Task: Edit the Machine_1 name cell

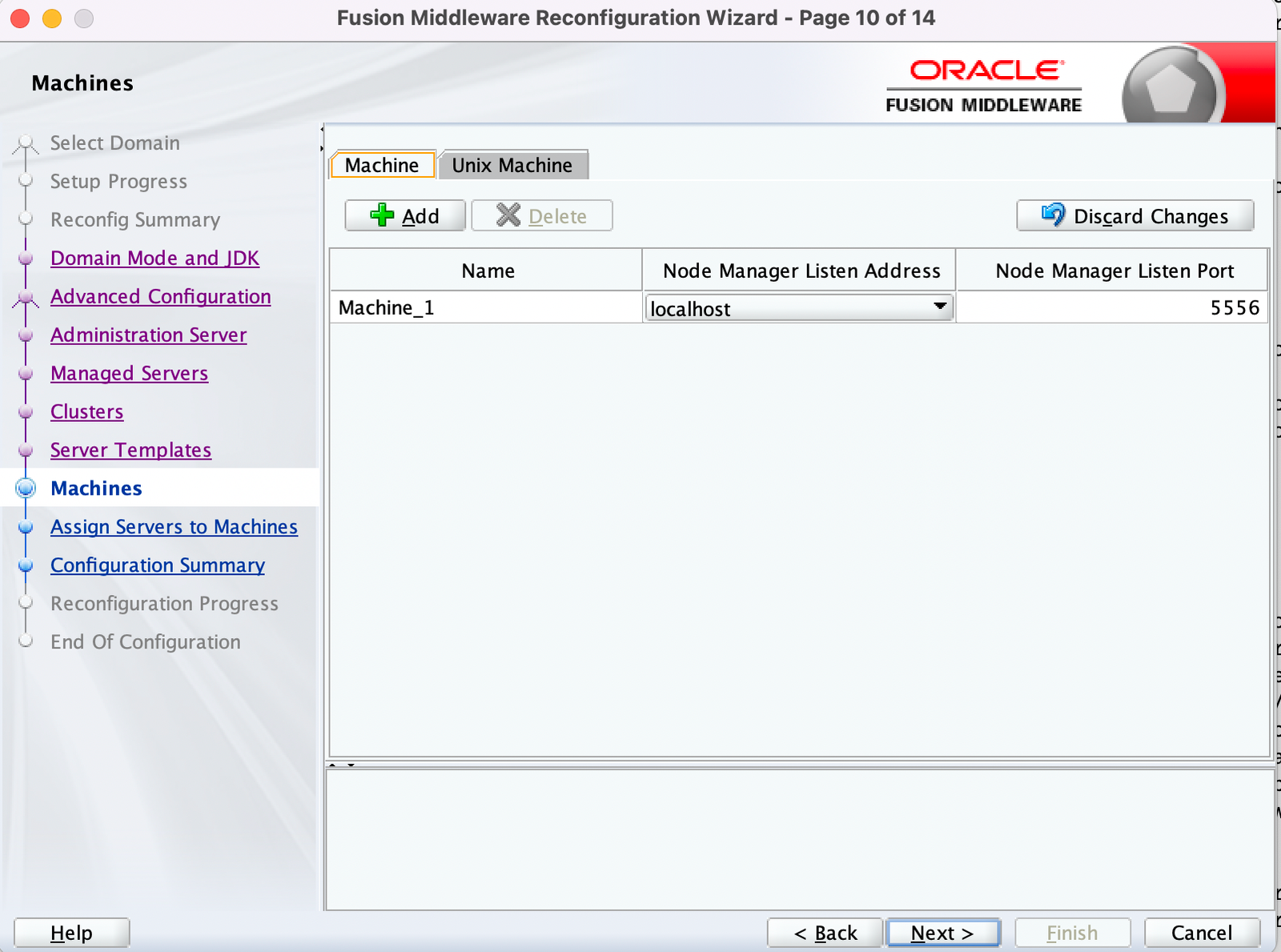Action: pyautogui.click(x=485, y=307)
